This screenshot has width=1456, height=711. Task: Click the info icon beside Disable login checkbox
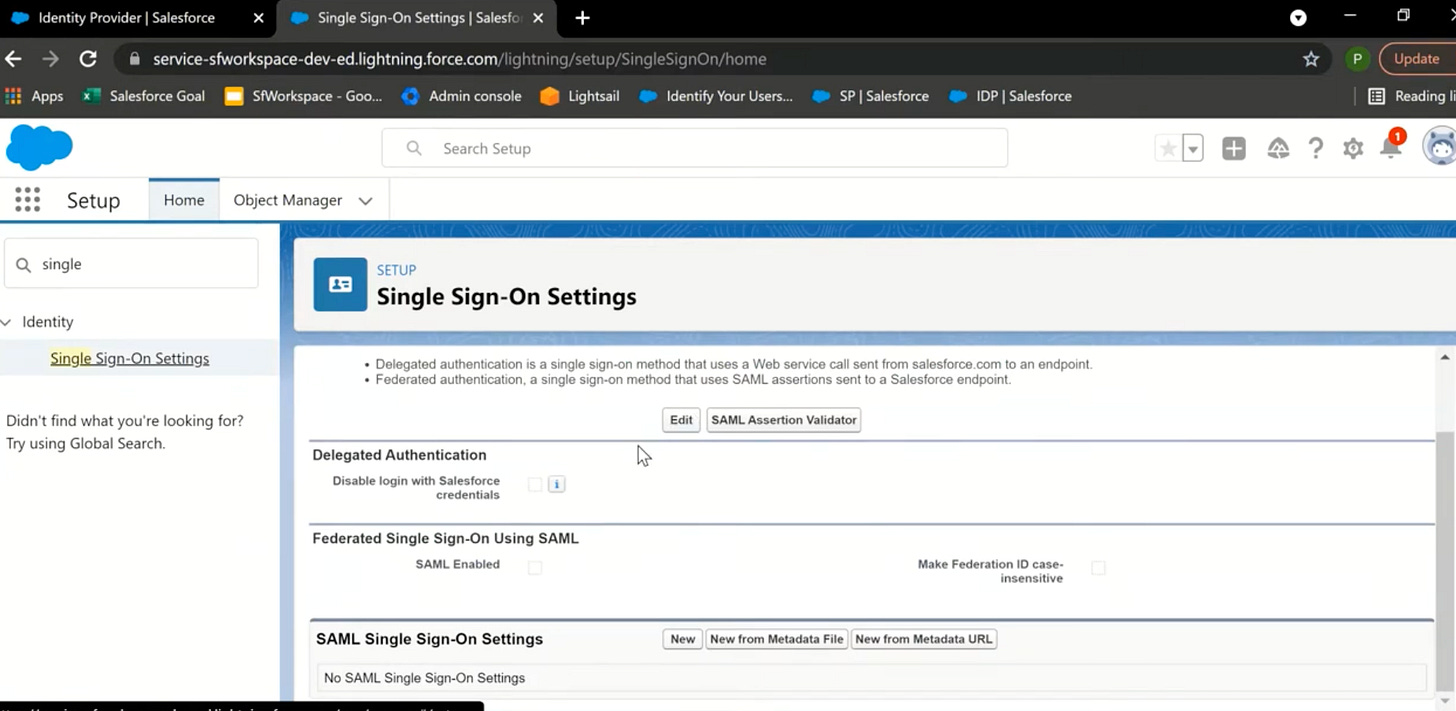pos(557,484)
